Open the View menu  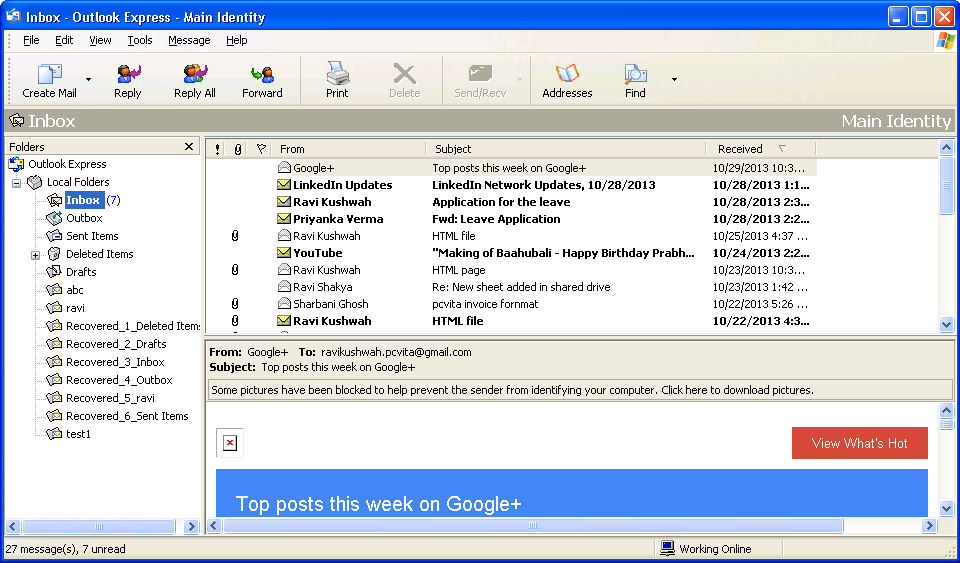[x=100, y=40]
